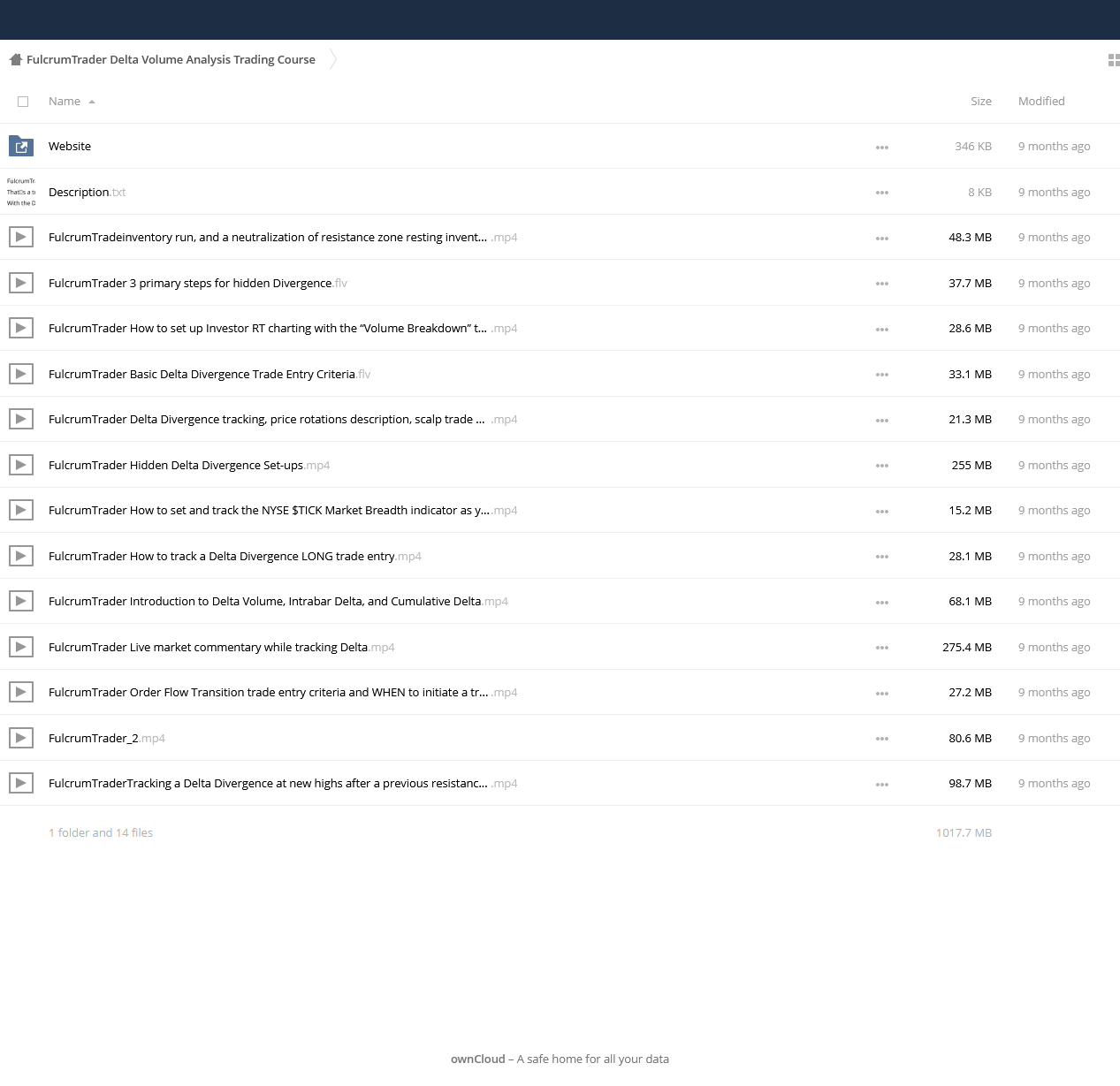Open more actions for 'Hidden Delta Divergence Set-ups'
Screen dimensions: 1120x1086
[882, 466]
